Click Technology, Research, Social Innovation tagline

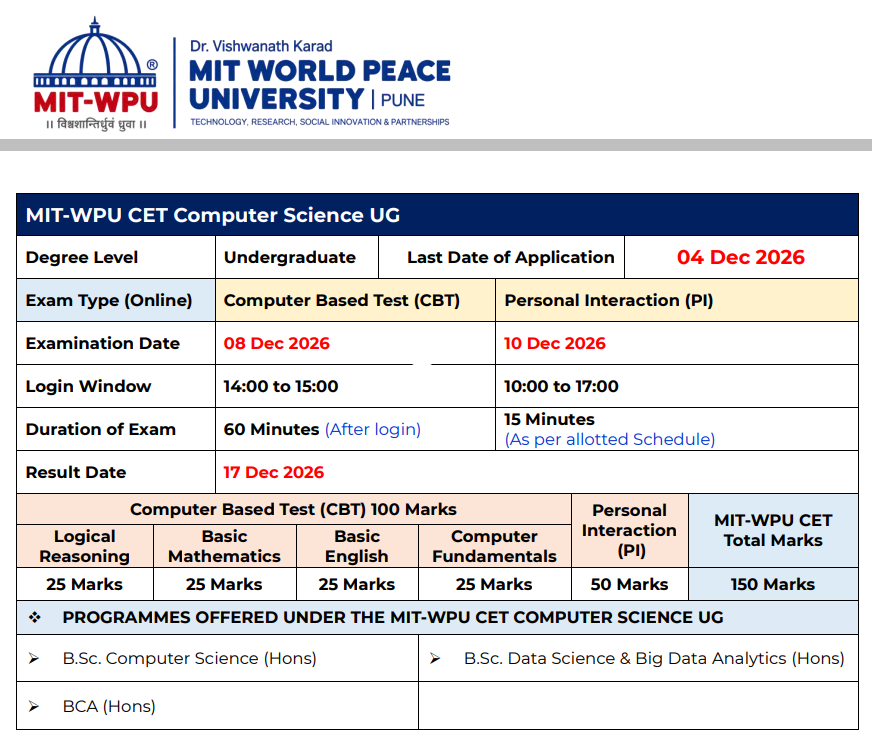coord(320,122)
